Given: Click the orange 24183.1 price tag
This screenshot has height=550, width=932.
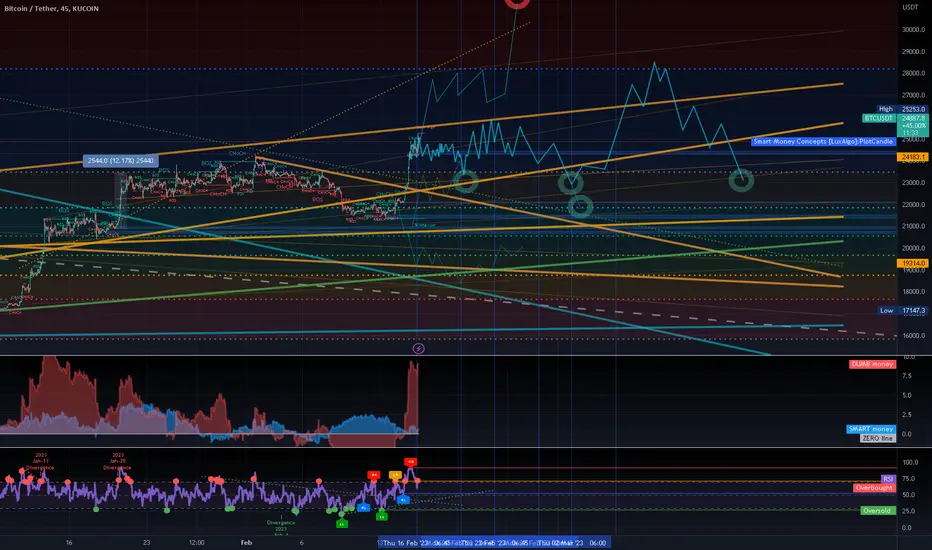Looking at the screenshot, I should point(912,157).
